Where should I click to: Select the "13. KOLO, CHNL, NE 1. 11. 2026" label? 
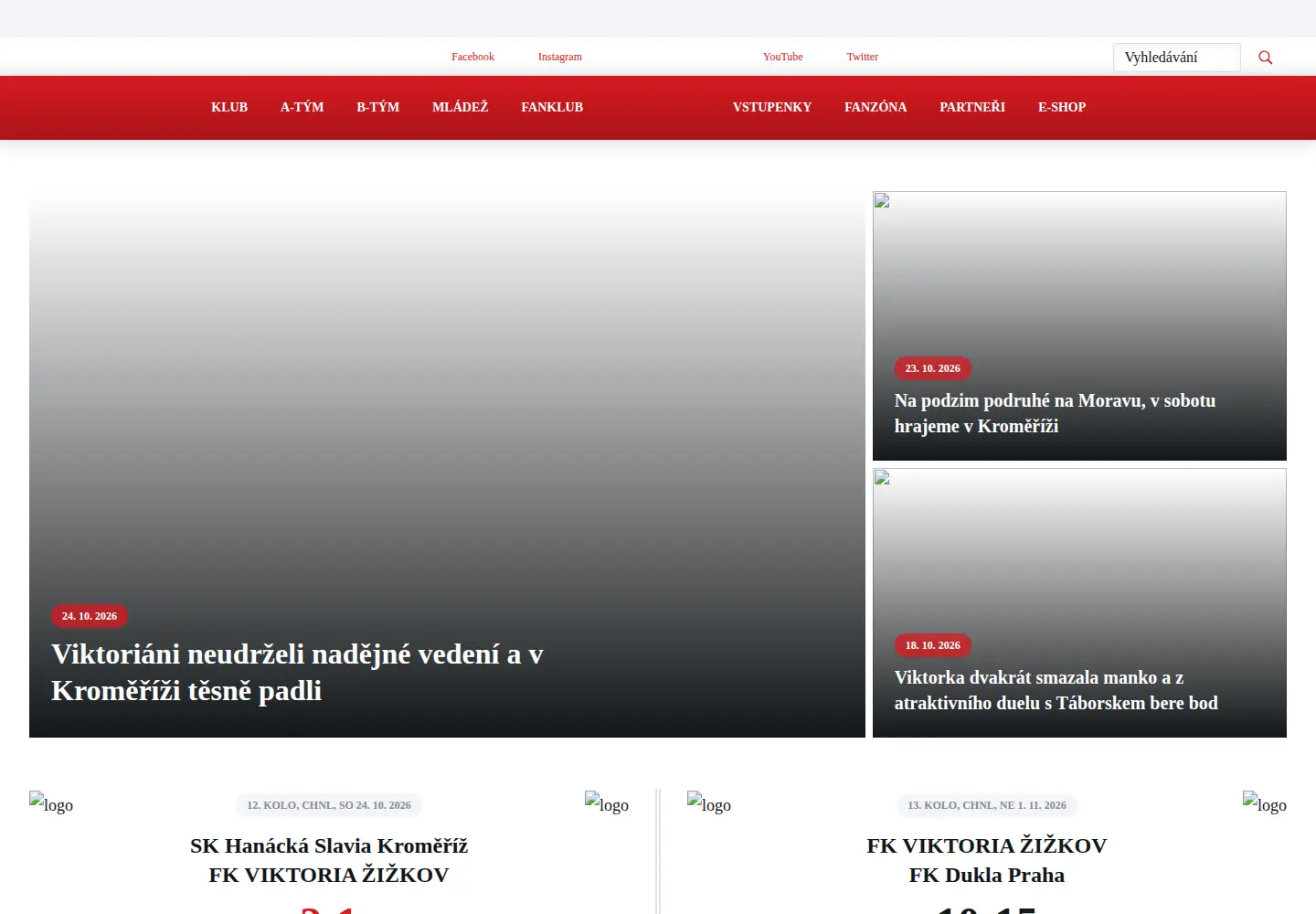pyautogui.click(x=987, y=805)
